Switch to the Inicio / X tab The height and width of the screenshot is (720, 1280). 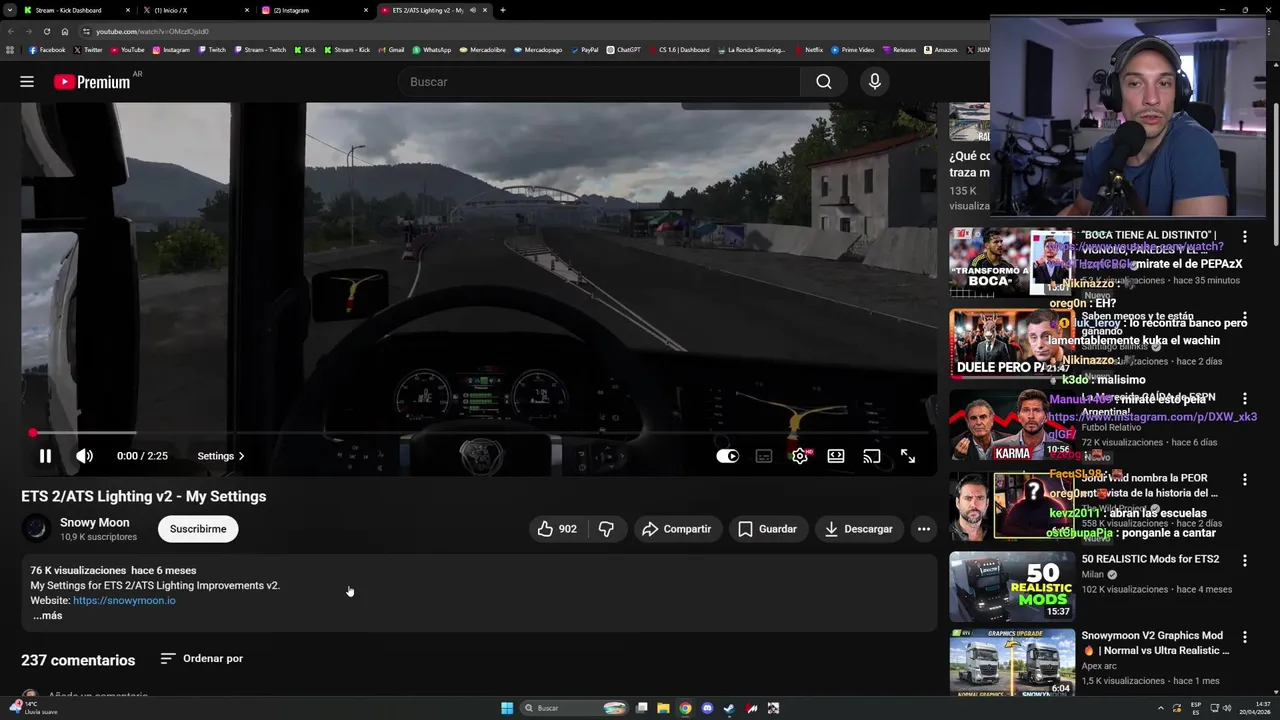[195, 10]
